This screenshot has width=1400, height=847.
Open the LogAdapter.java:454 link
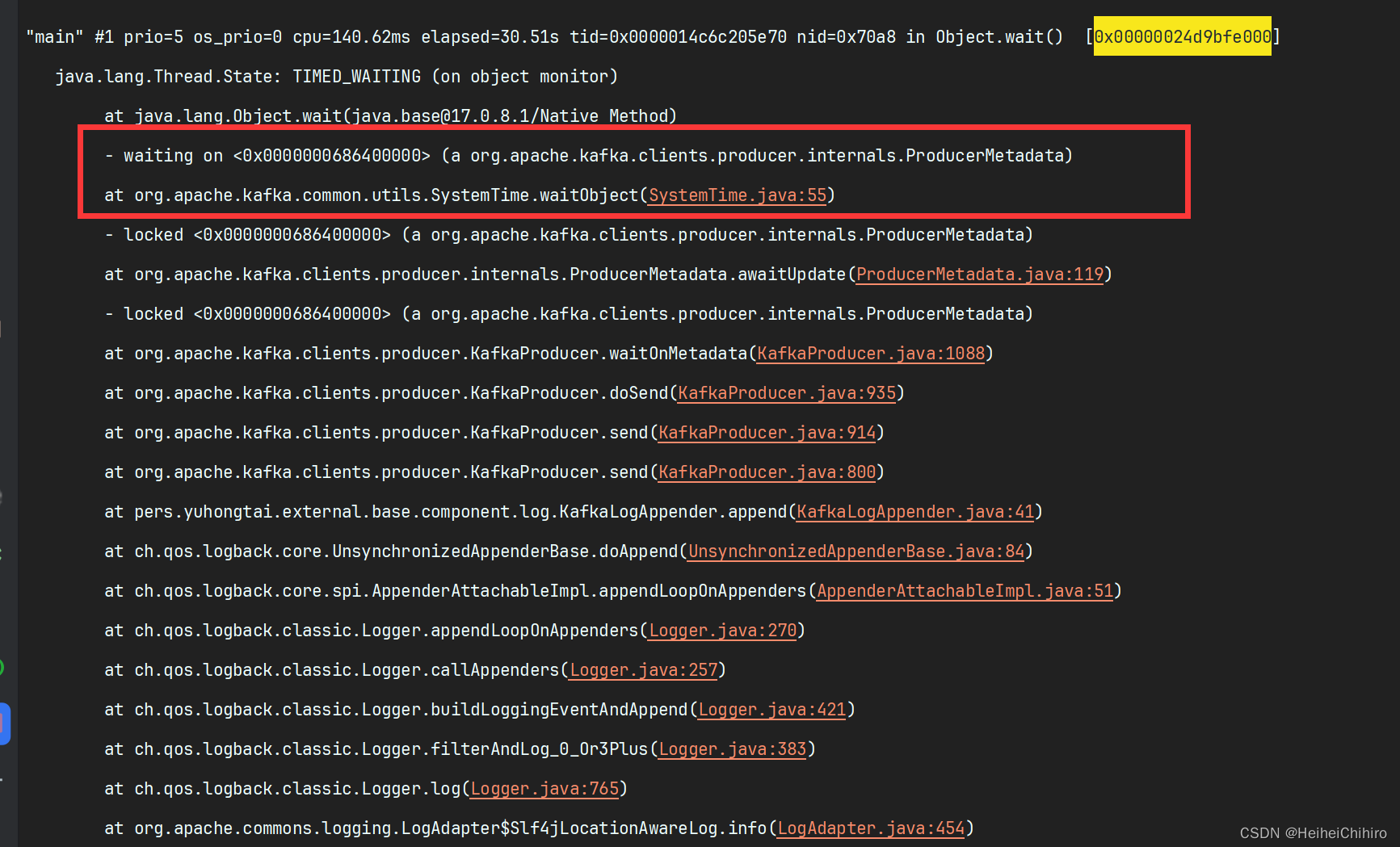coord(871,828)
